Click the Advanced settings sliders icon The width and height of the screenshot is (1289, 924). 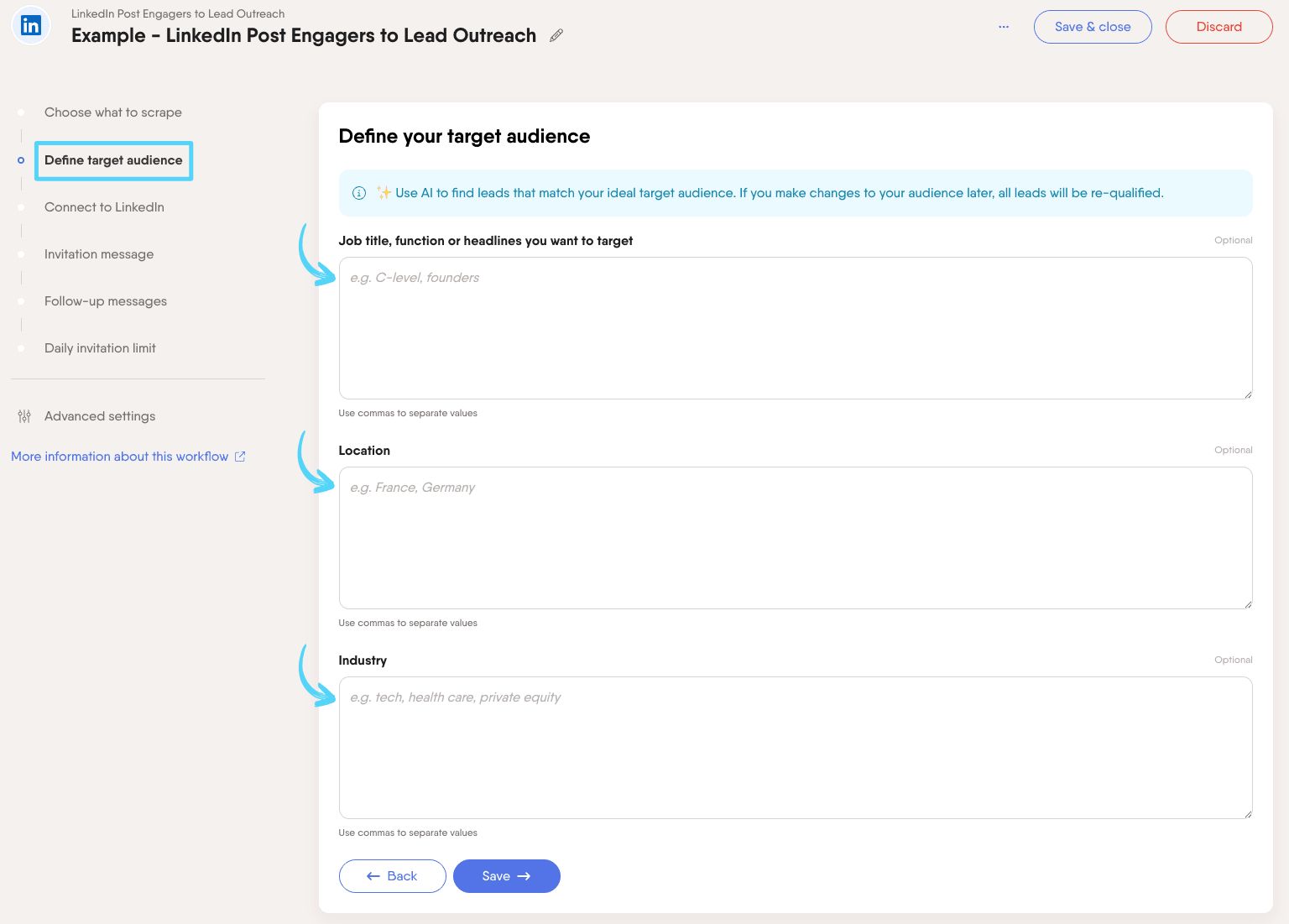(24, 416)
